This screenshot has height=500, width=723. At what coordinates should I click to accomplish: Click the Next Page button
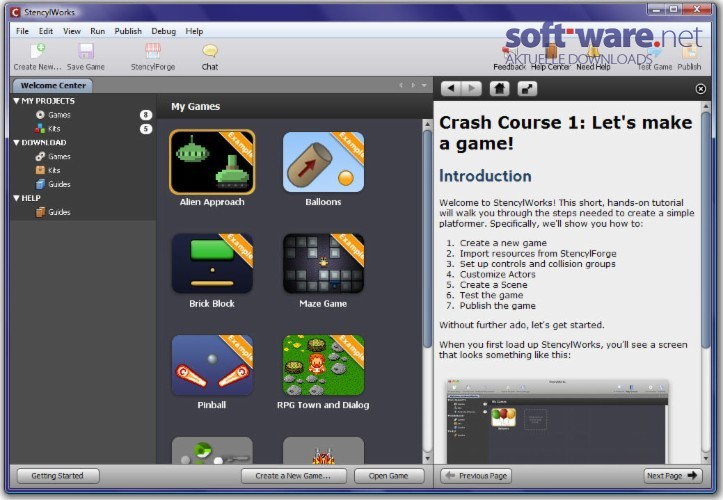[x=673, y=476]
